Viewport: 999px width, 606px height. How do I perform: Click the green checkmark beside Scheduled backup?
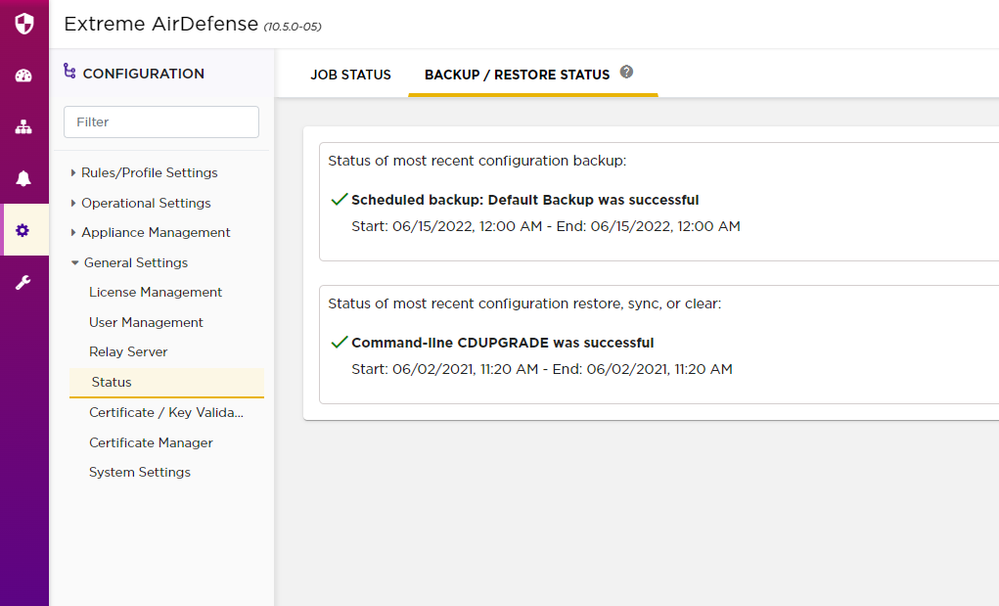click(x=339, y=199)
